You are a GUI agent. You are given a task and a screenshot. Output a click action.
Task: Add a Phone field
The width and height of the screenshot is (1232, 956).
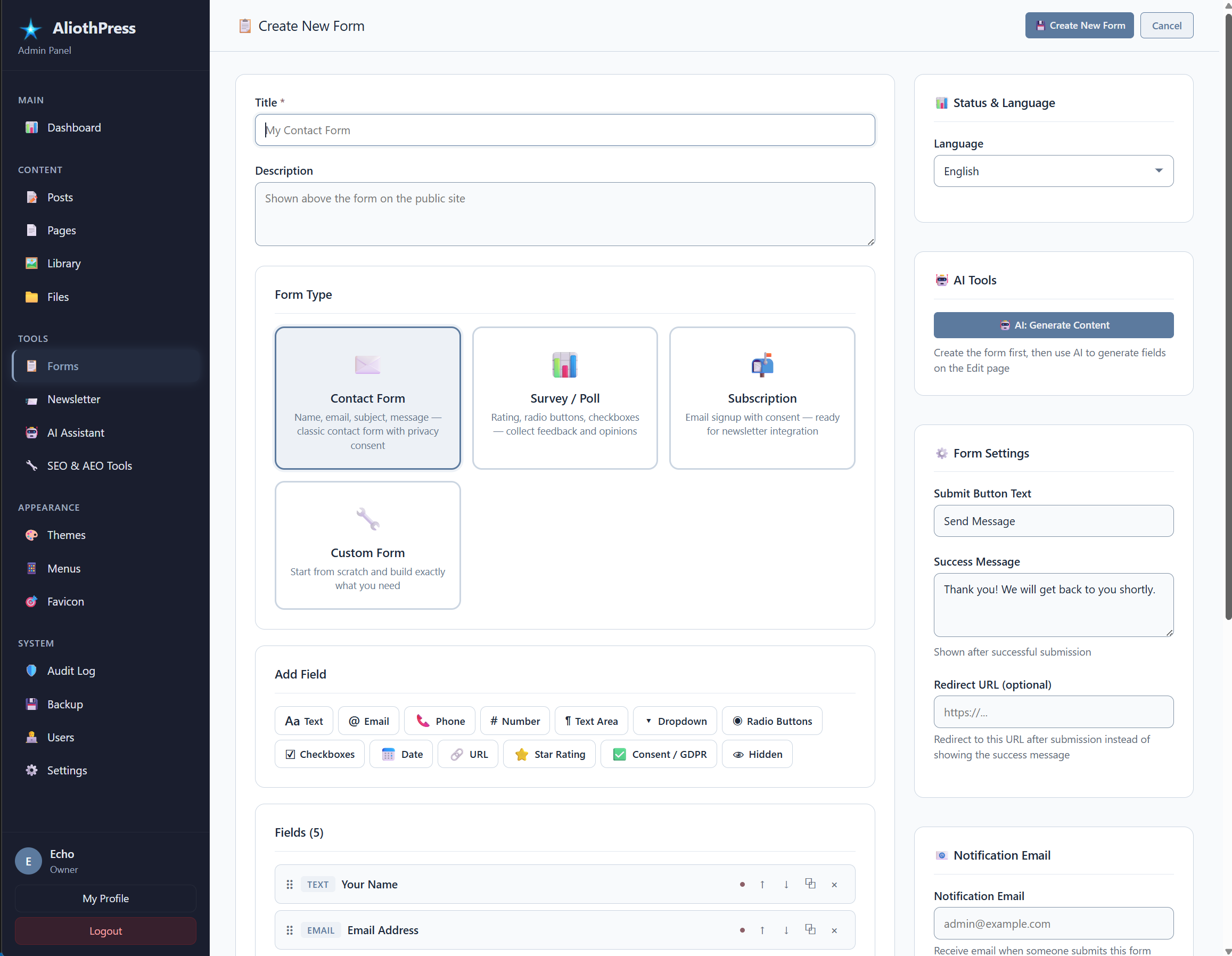[439, 721]
